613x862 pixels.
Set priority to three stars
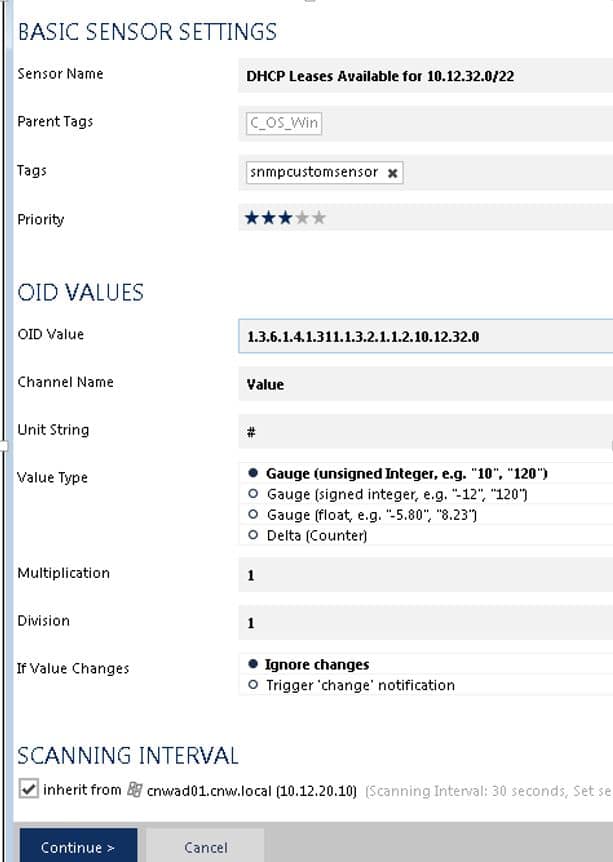point(285,218)
